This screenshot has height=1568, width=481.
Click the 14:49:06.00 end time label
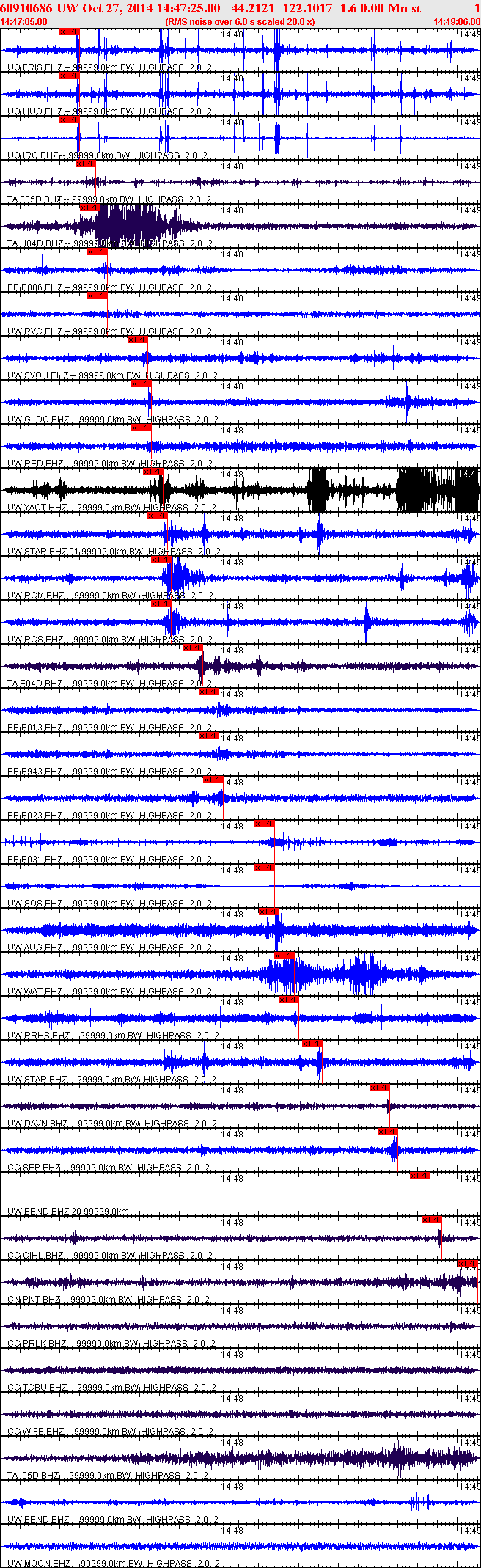(456, 21)
